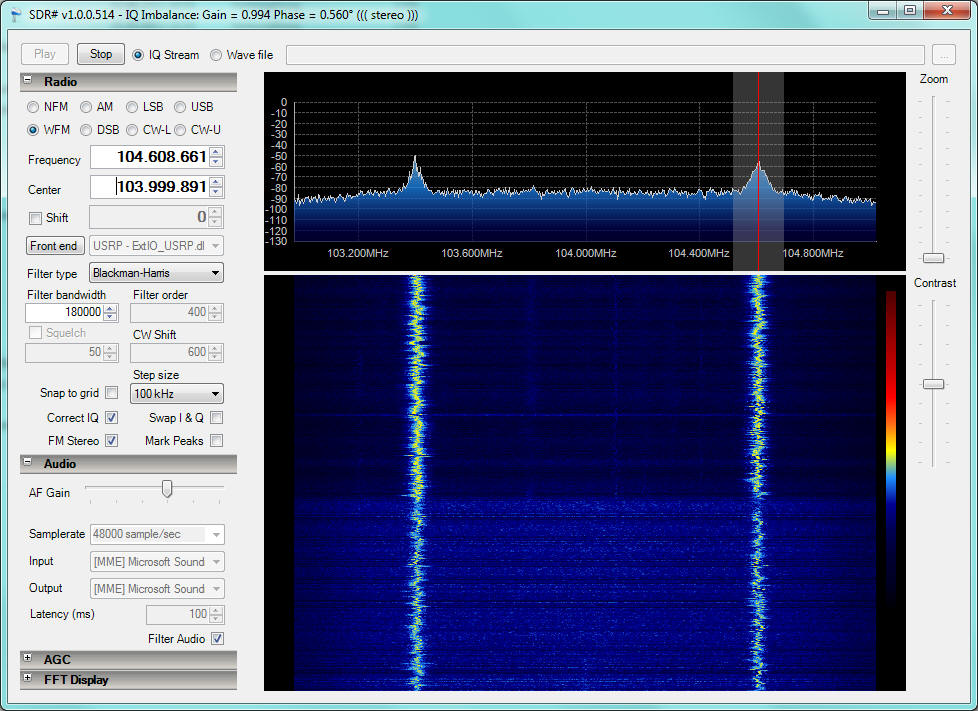Click the SDR# app icon in title bar
Viewport: 978px width, 711px height.
[x=16, y=14]
